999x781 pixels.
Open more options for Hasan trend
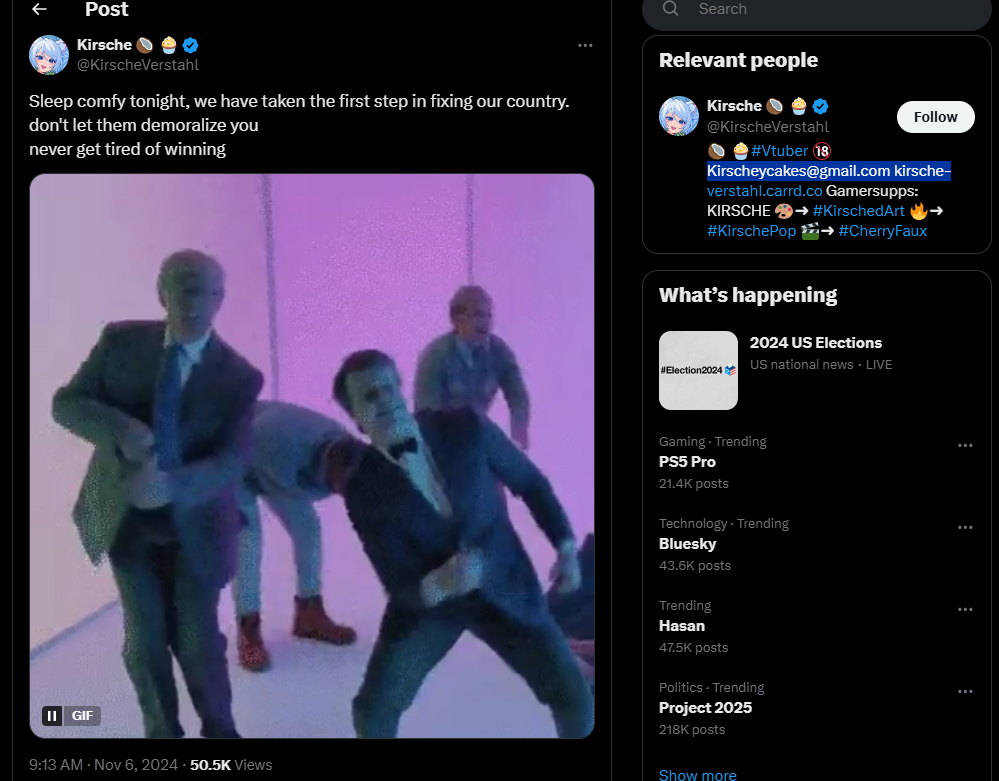pos(965,610)
